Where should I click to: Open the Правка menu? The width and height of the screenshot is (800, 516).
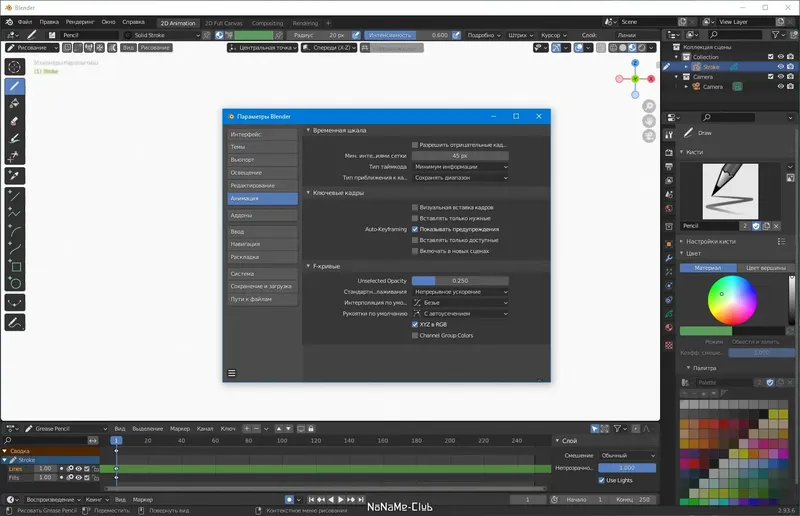(x=49, y=22)
